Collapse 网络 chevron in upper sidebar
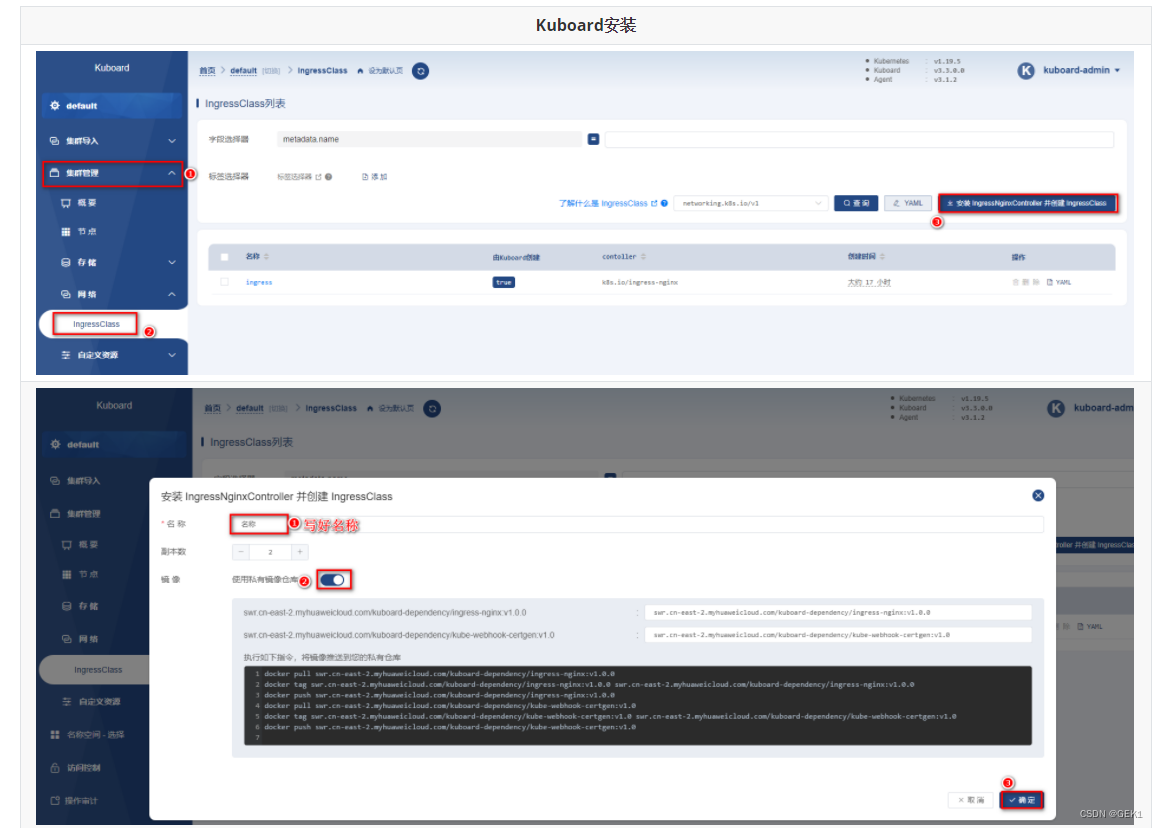The image size is (1158, 828). coord(172,294)
